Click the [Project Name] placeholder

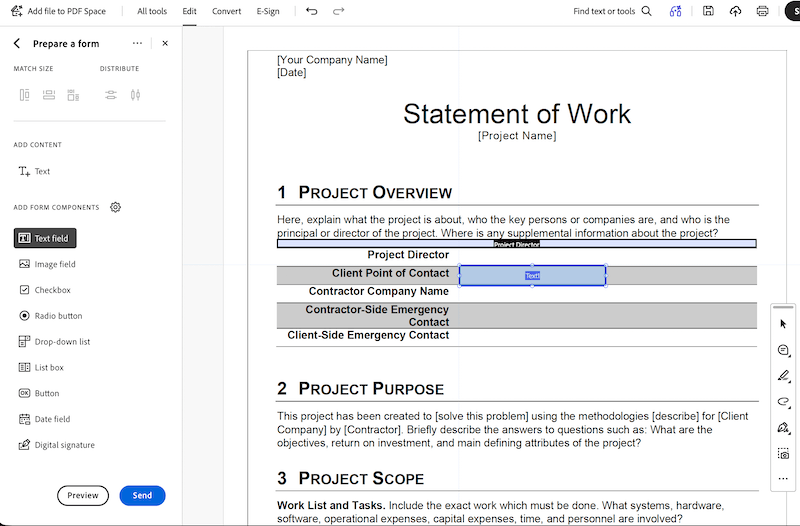(517, 136)
